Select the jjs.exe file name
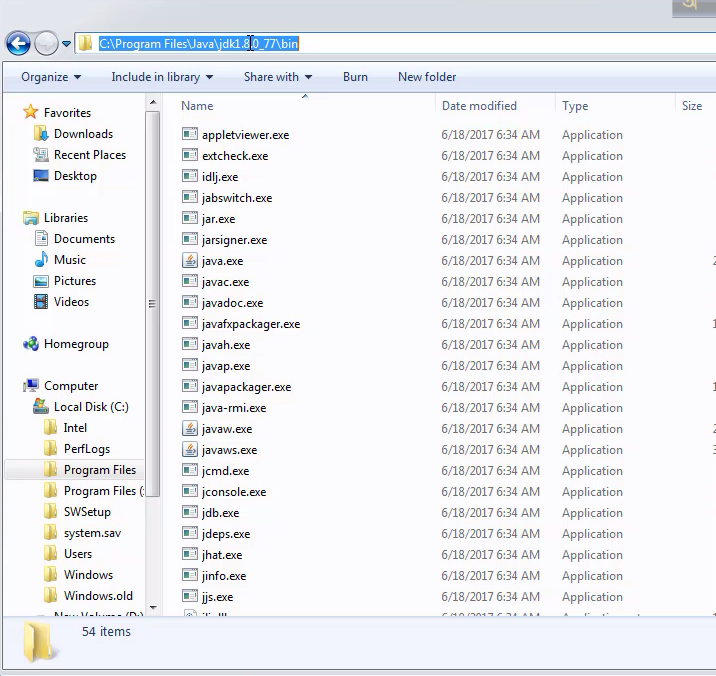 pos(217,597)
